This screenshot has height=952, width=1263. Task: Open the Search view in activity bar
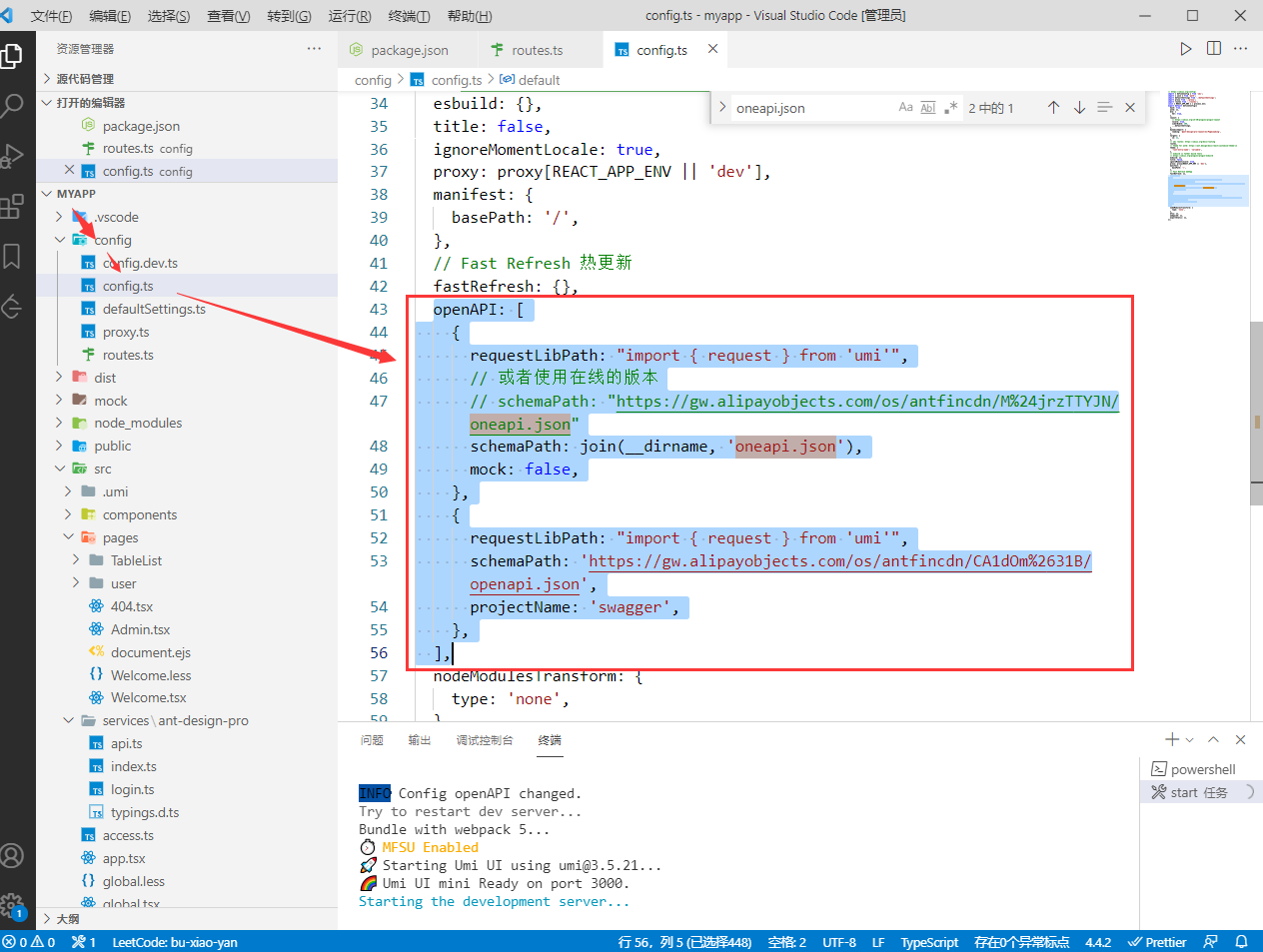tap(13, 105)
